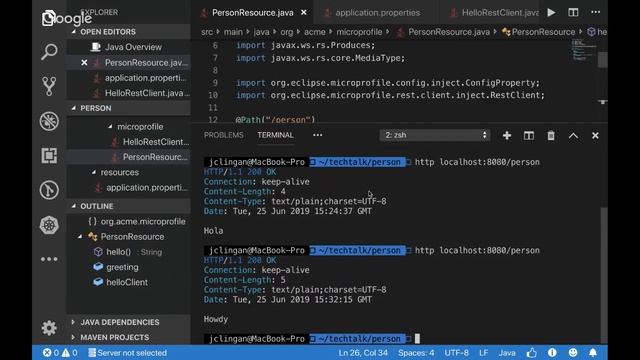This screenshot has width=640, height=360.
Task: Show additional views ellipsis in activity bar
Action: coord(49,259)
